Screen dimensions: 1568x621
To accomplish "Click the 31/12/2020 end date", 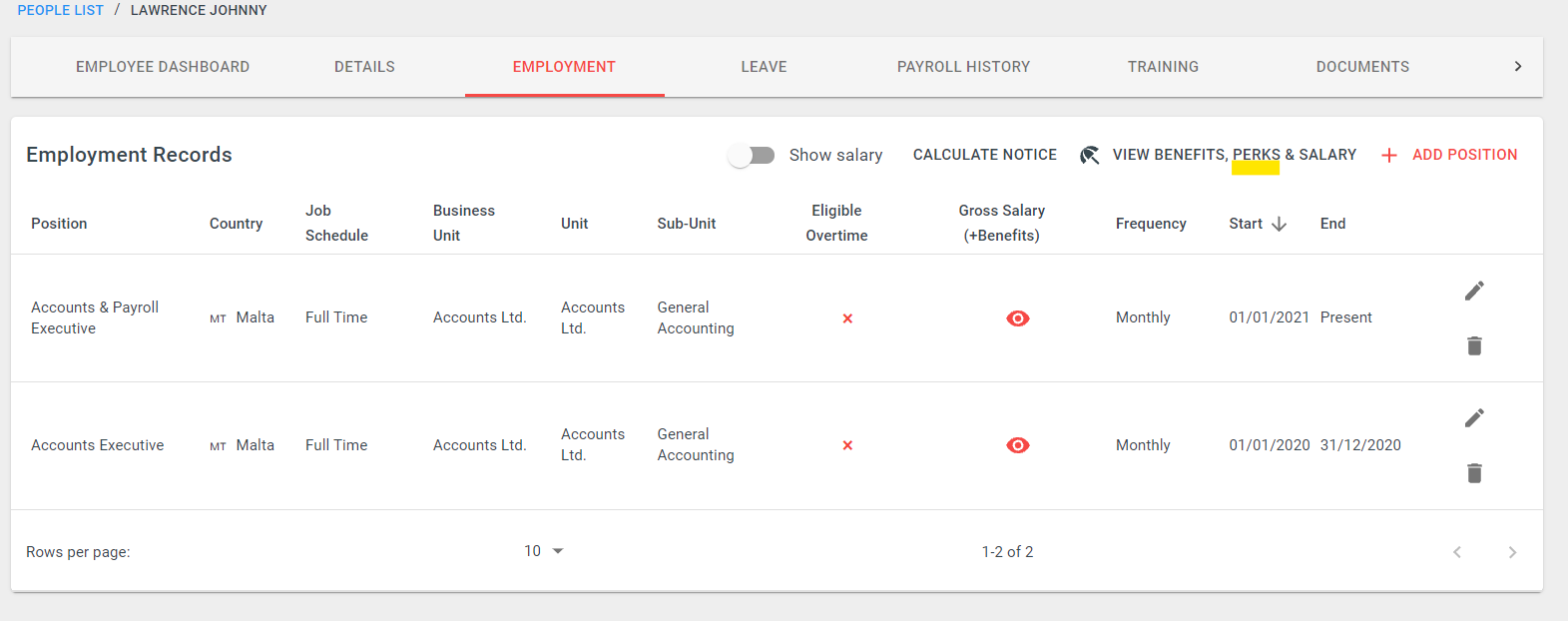I will [1360, 445].
